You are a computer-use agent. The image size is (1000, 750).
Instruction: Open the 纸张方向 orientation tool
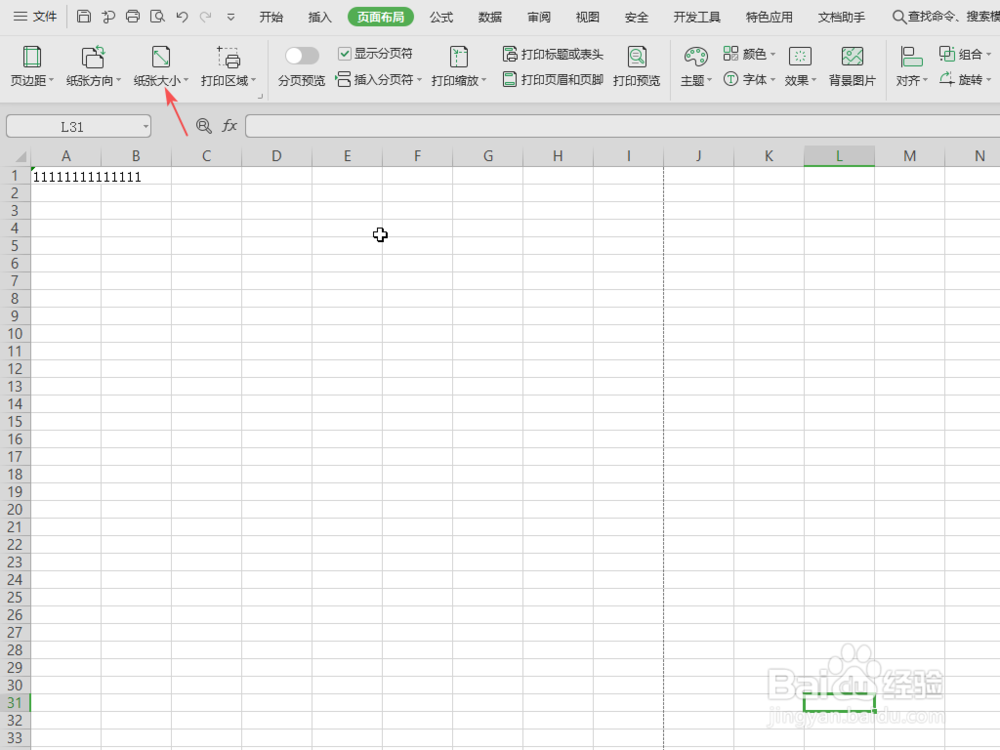point(93,66)
